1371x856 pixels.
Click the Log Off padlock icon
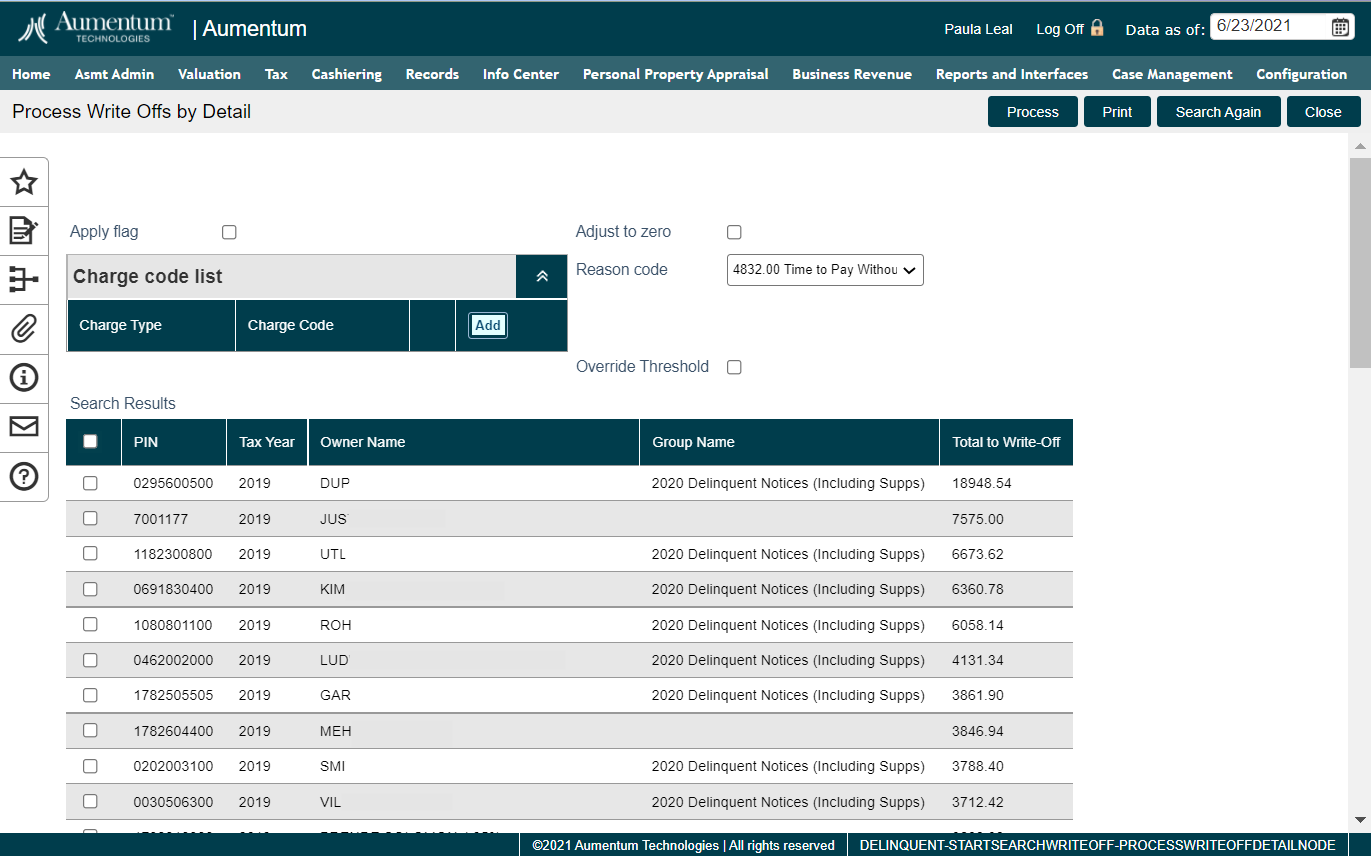[x=1097, y=28]
